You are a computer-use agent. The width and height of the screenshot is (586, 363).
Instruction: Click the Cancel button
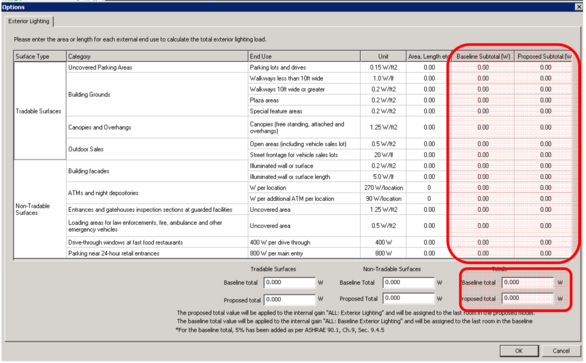(561, 351)
